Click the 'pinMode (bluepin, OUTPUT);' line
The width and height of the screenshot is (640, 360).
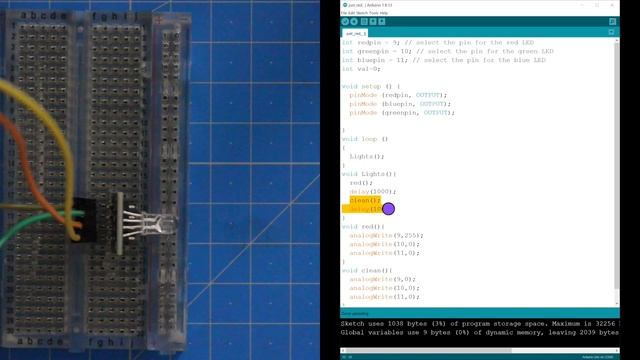[x=400, y=104]
